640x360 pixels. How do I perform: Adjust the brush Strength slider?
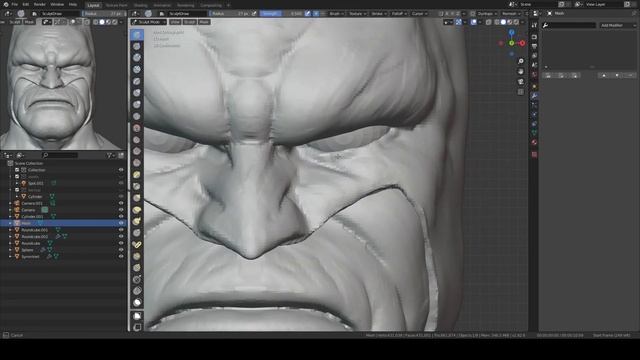pos(282,13)
